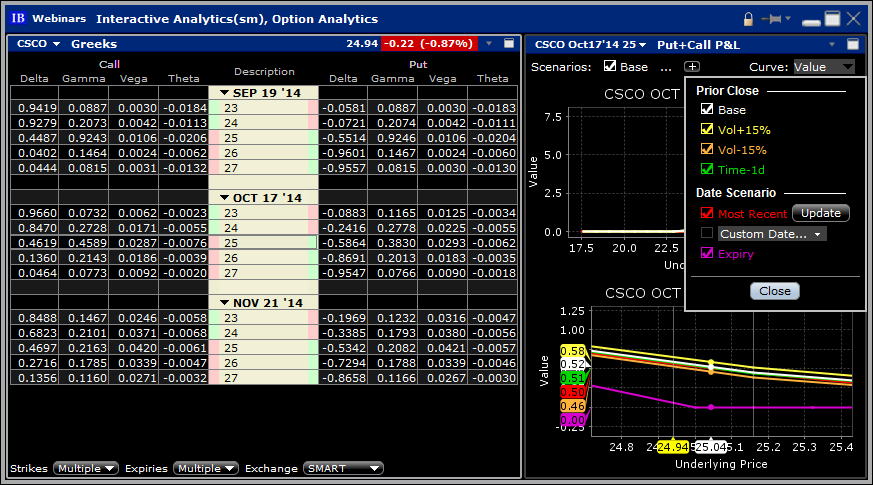Toggle Base checkbox under Prior Close
This screenshot has height=485, width=873.
707,109
